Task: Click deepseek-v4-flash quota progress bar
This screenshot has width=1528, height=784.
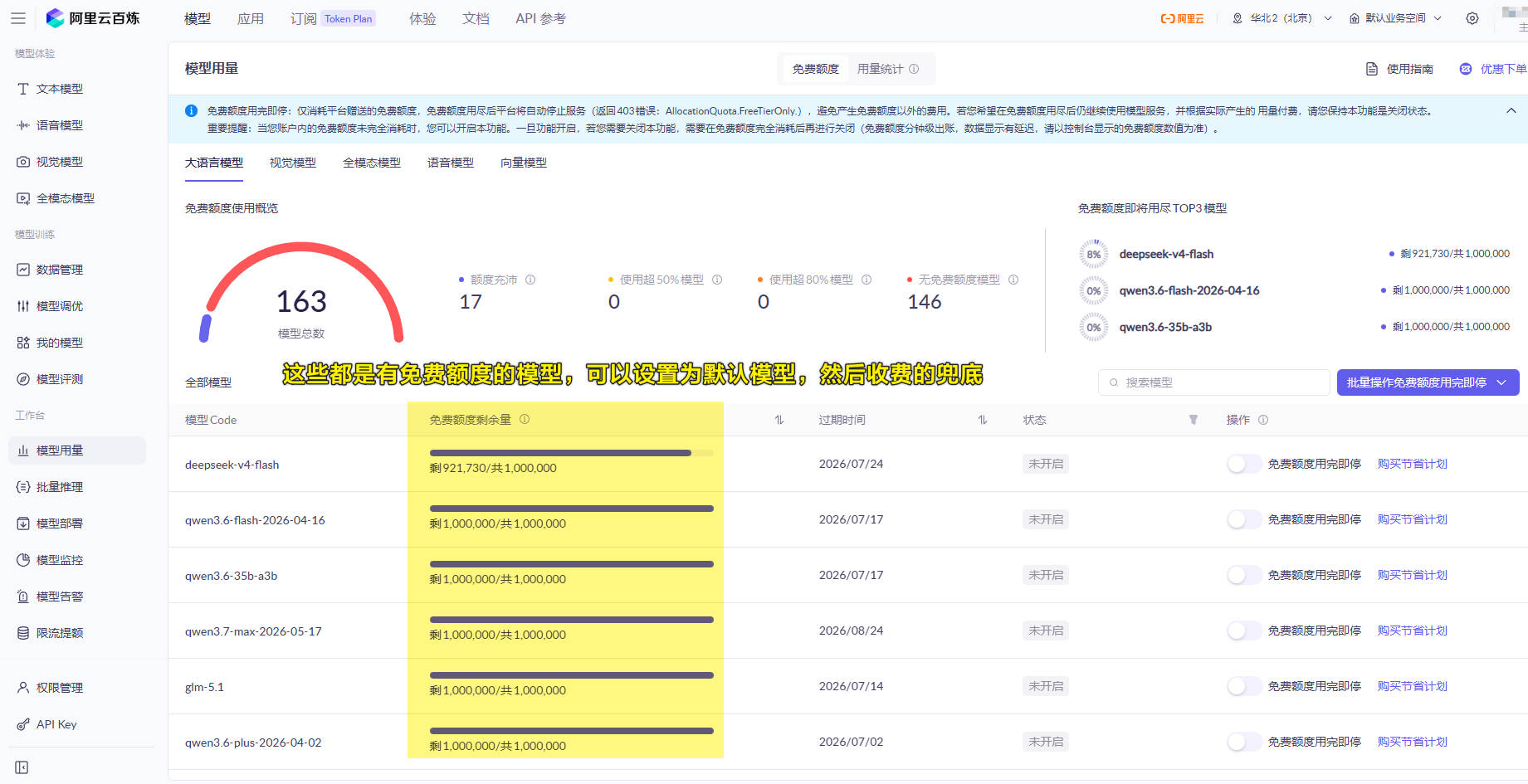Action: tap(571, 453)
